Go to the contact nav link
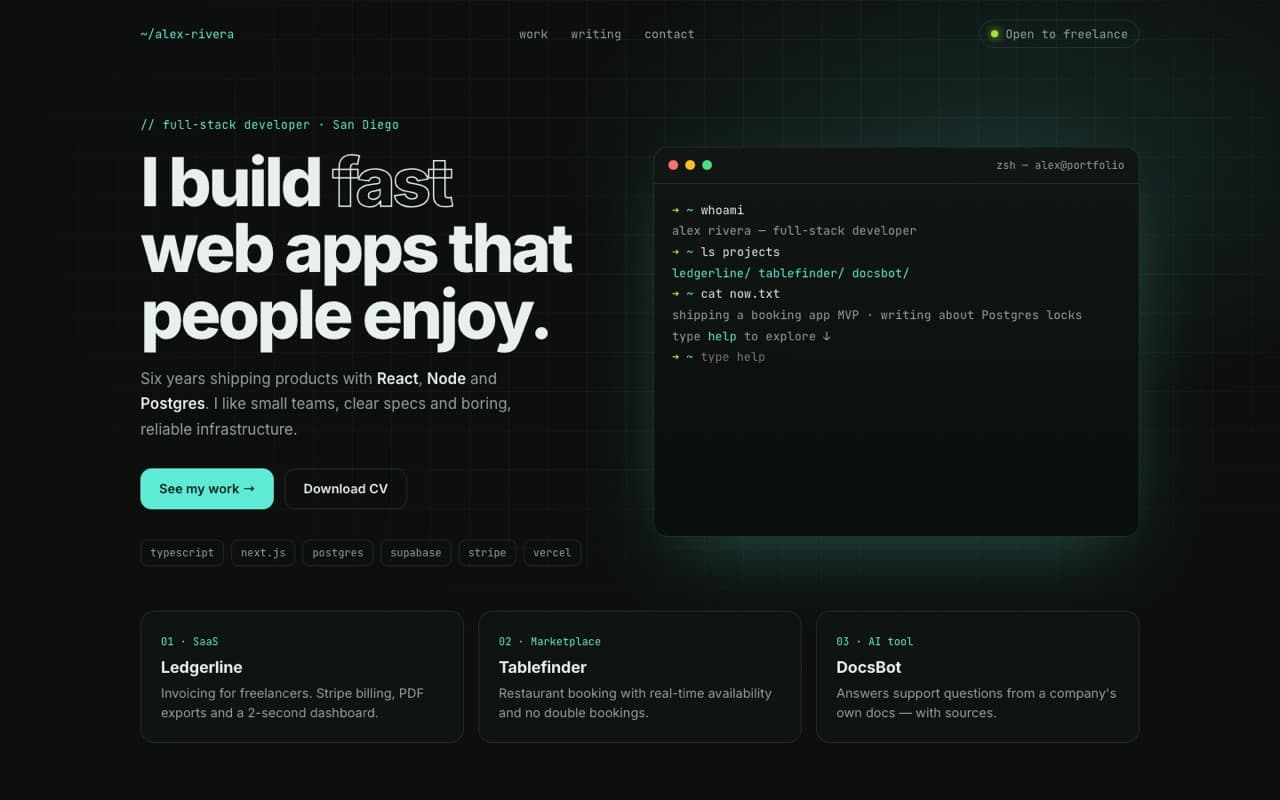This screenshot has width=1280, height=800. (x=669, y=34)
